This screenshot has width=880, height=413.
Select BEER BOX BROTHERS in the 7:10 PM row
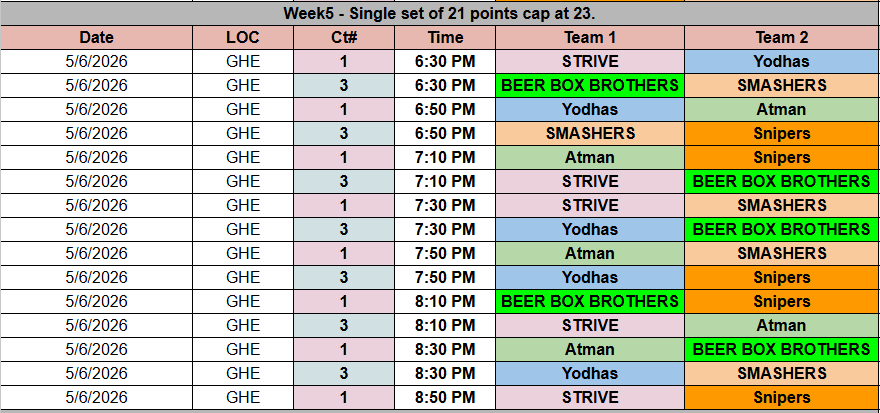[x=781, y=181]
